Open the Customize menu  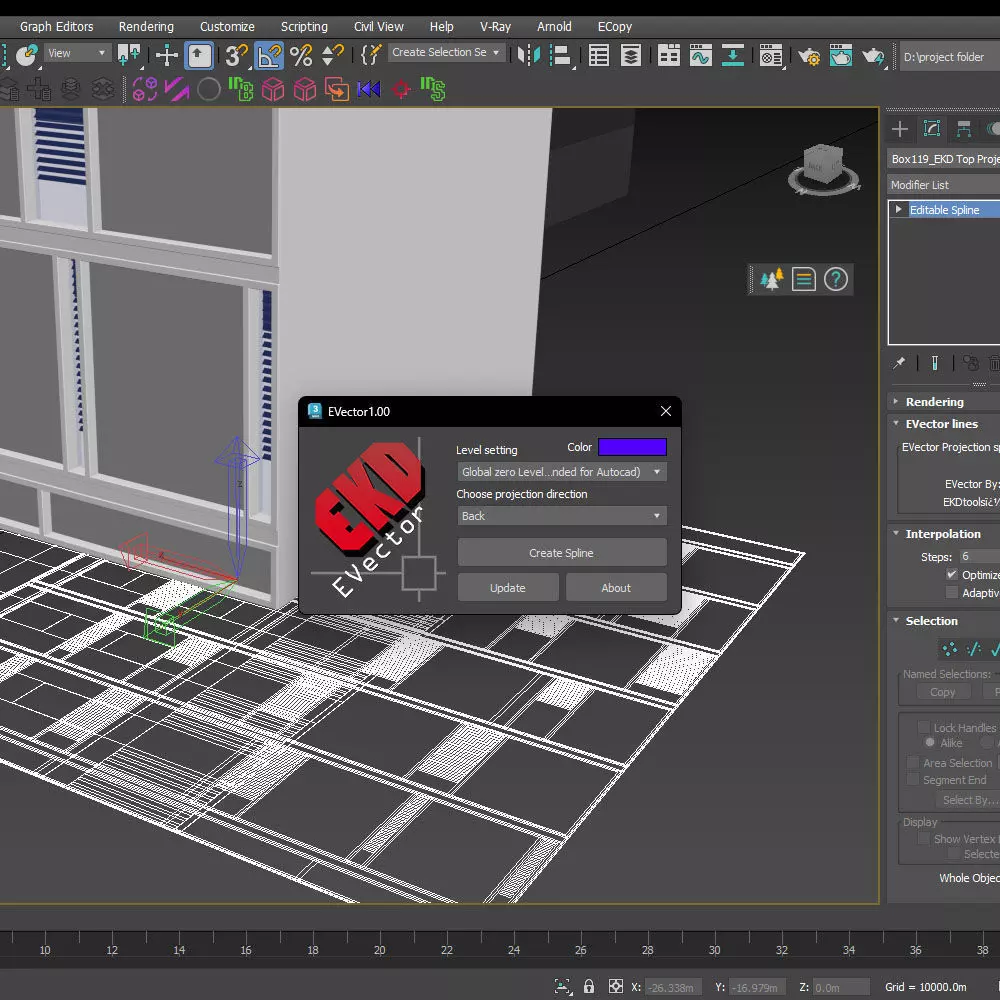tap(227, 26)
